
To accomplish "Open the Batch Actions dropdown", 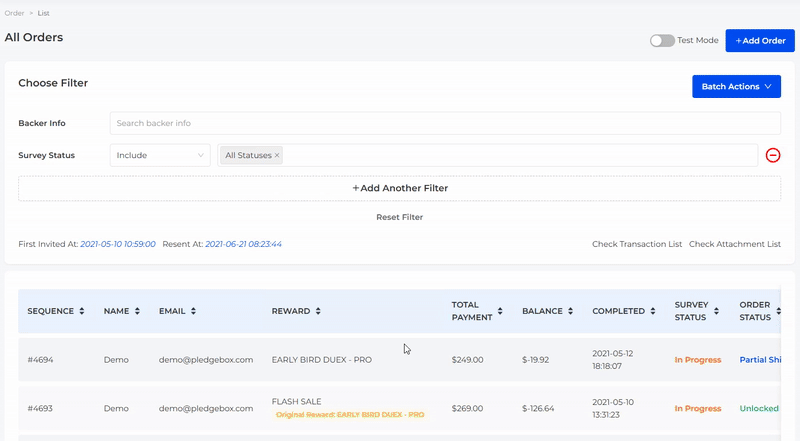I will [736, 87].
